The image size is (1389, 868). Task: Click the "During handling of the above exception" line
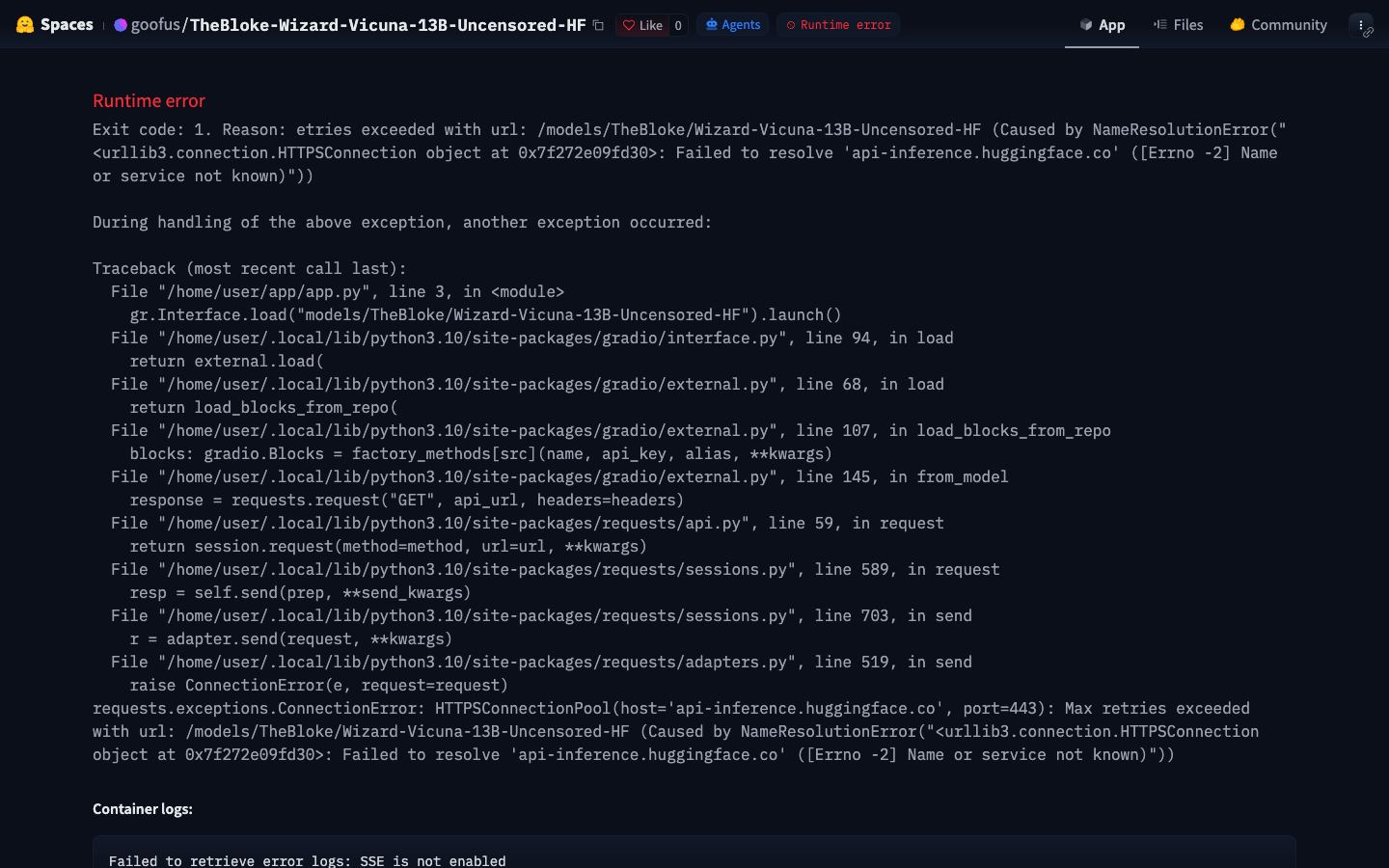click(402, 222)
